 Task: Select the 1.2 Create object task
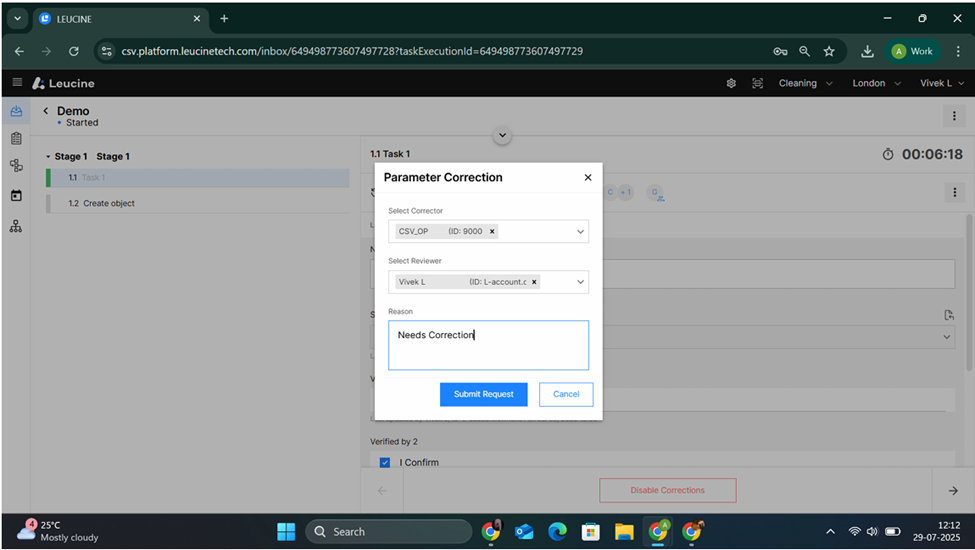point(108,203)
